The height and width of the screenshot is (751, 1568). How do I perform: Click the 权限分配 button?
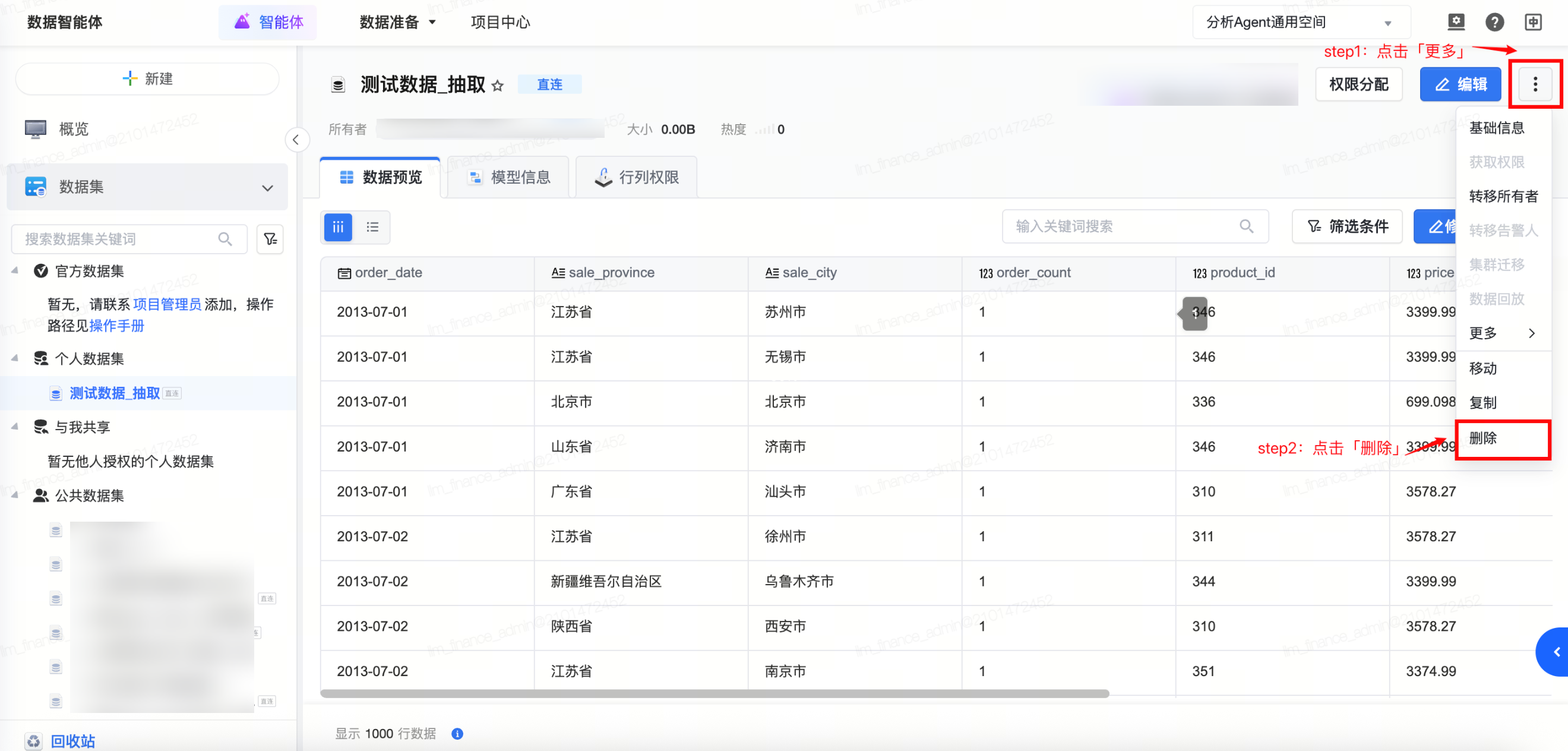(1358, 84)
